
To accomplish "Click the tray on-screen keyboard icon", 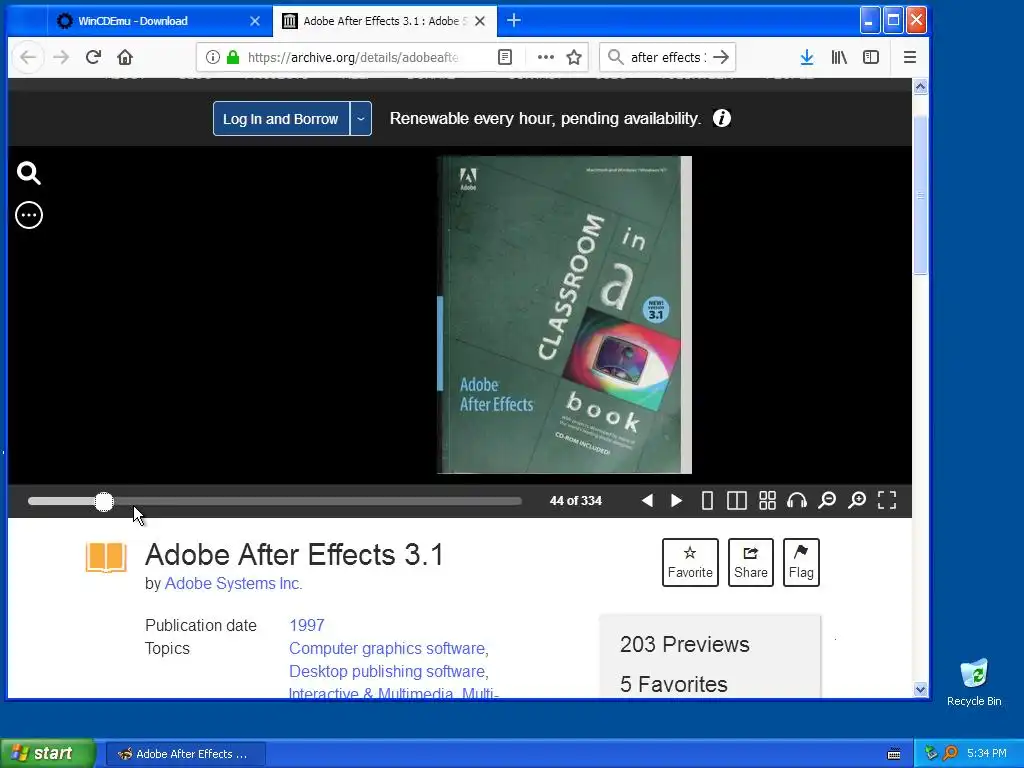I will point(894,754).
